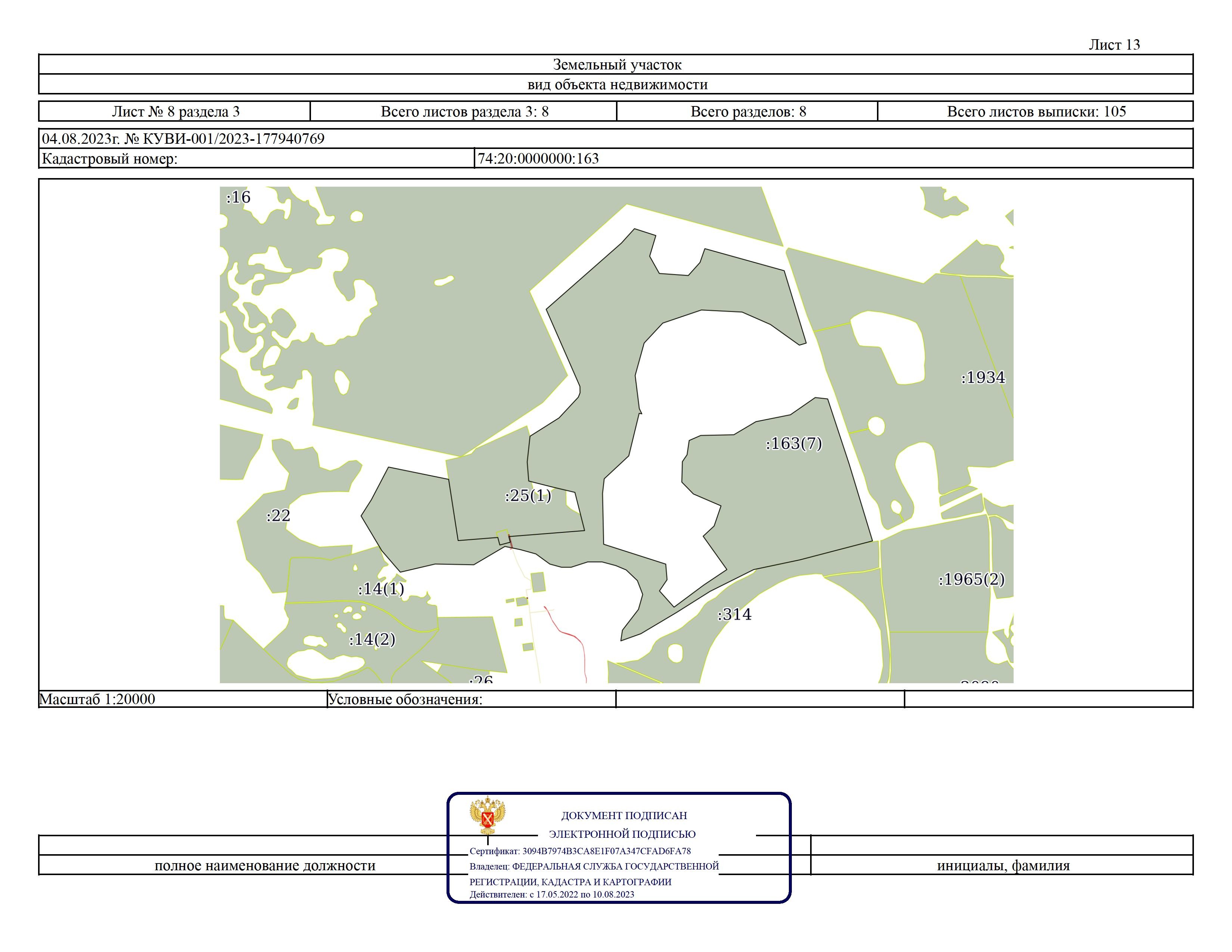This screenshot has width=1232, height=952.
Task: Select the request number КУВИ-001/2023-177940769 row
Action: (x=616, y=138)
